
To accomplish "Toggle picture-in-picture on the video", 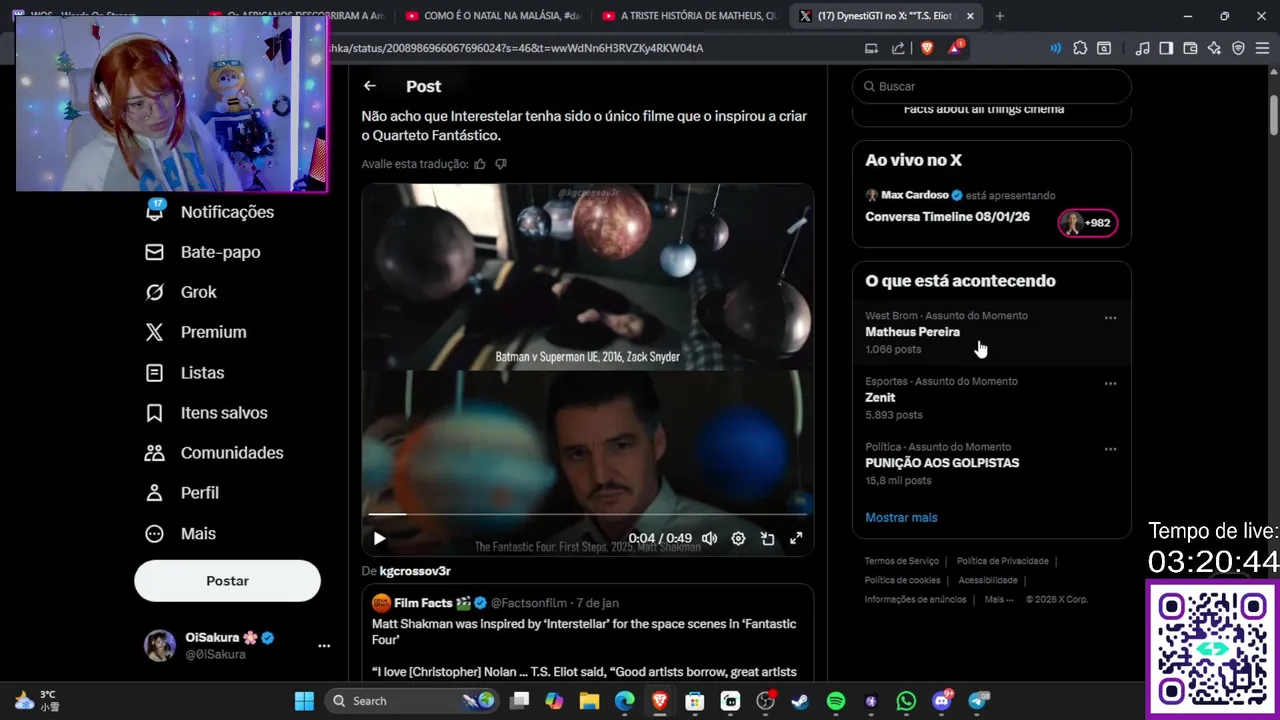I will coord(767,538).
